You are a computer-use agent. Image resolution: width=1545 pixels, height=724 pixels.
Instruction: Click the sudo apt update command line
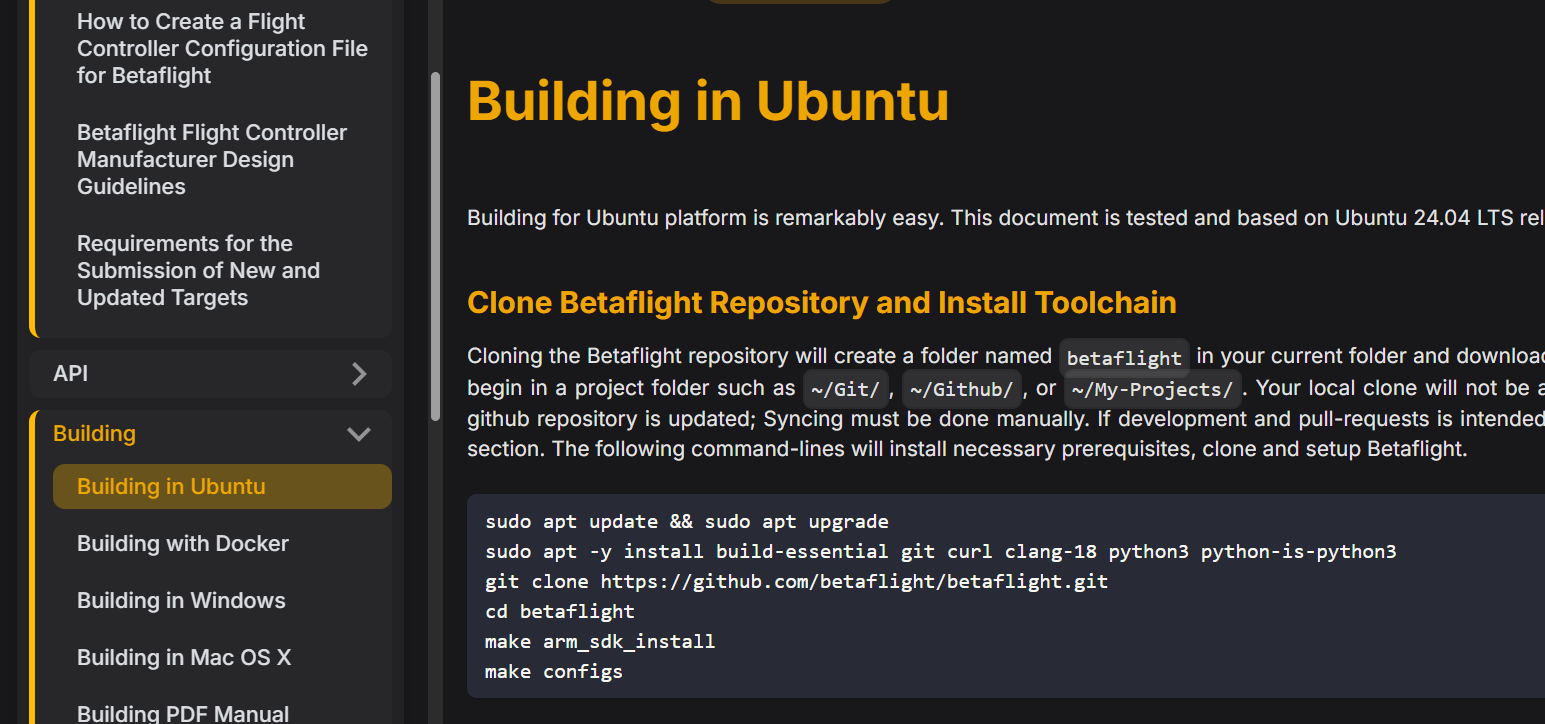click(687, 522)
